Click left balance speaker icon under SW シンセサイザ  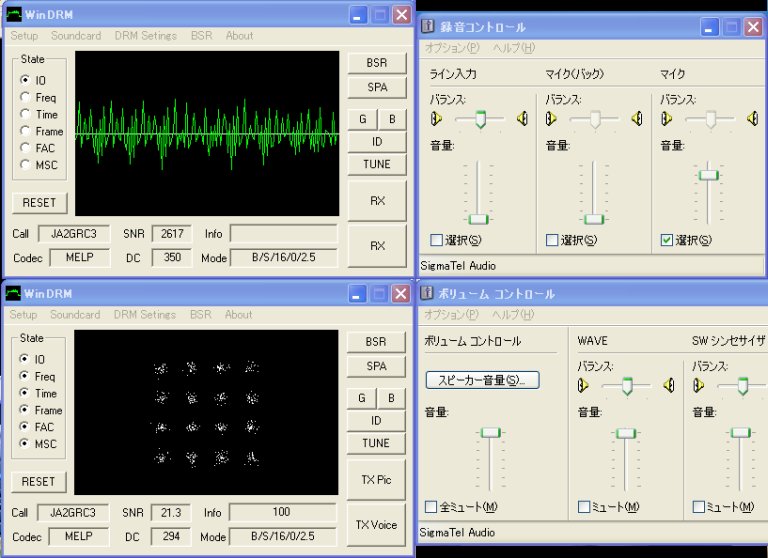698,386
